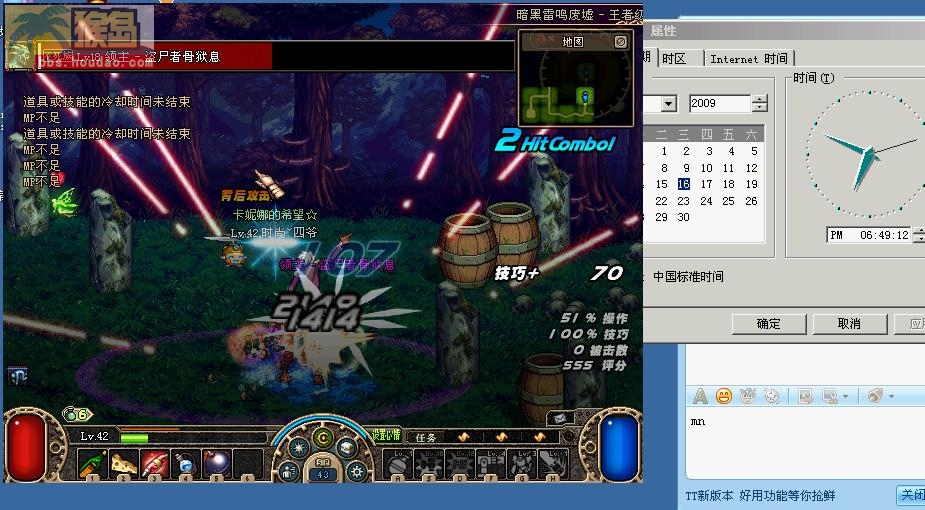Expand the screen capture dropdown arrow
925x510 pixels.
845,396
